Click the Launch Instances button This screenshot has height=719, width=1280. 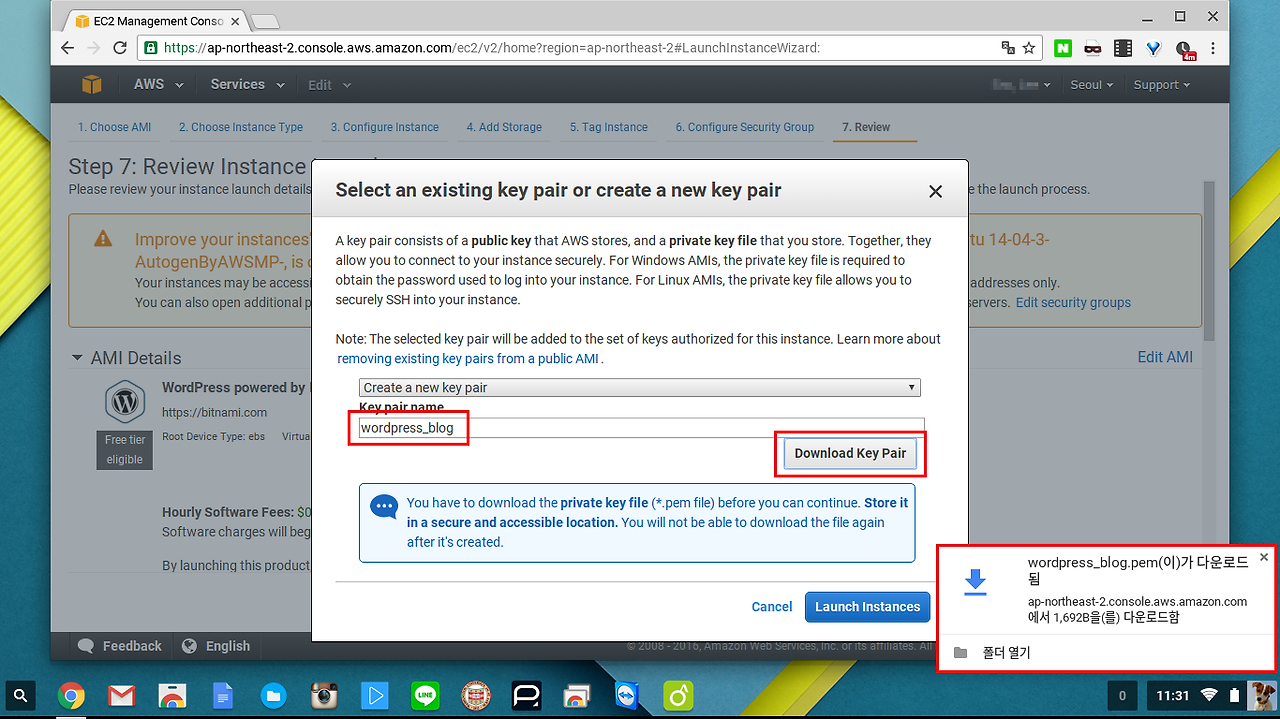pyautogui.click(x=868, y=607)
